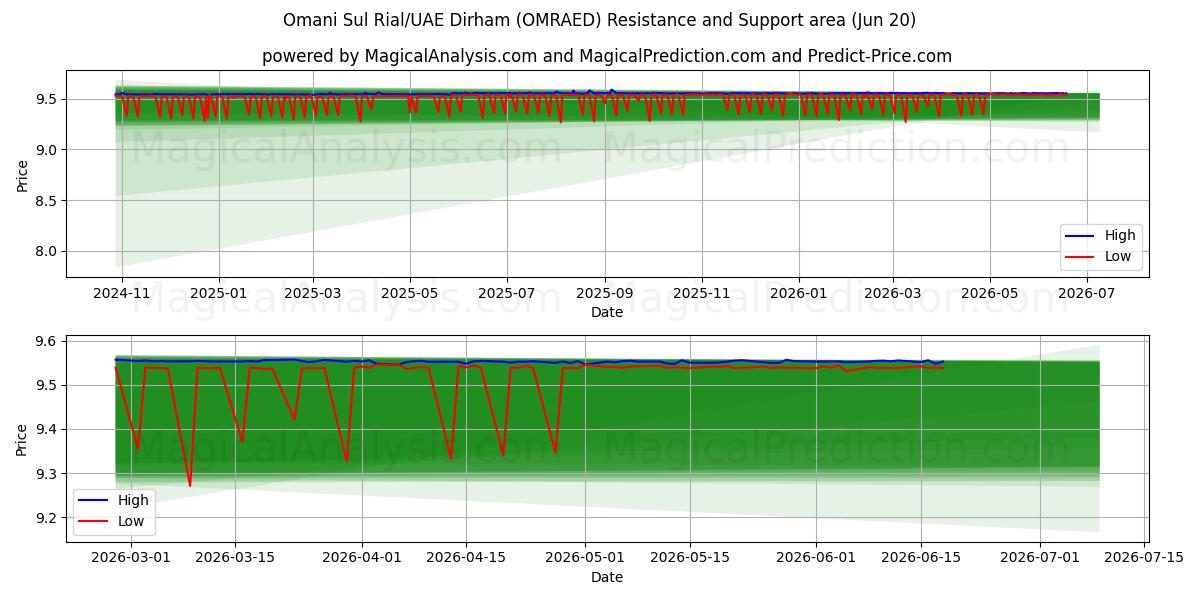Click the '2026-03' upper chart tick label
Viewport: 1200px width, 600px height.
(x=892, y=294)
